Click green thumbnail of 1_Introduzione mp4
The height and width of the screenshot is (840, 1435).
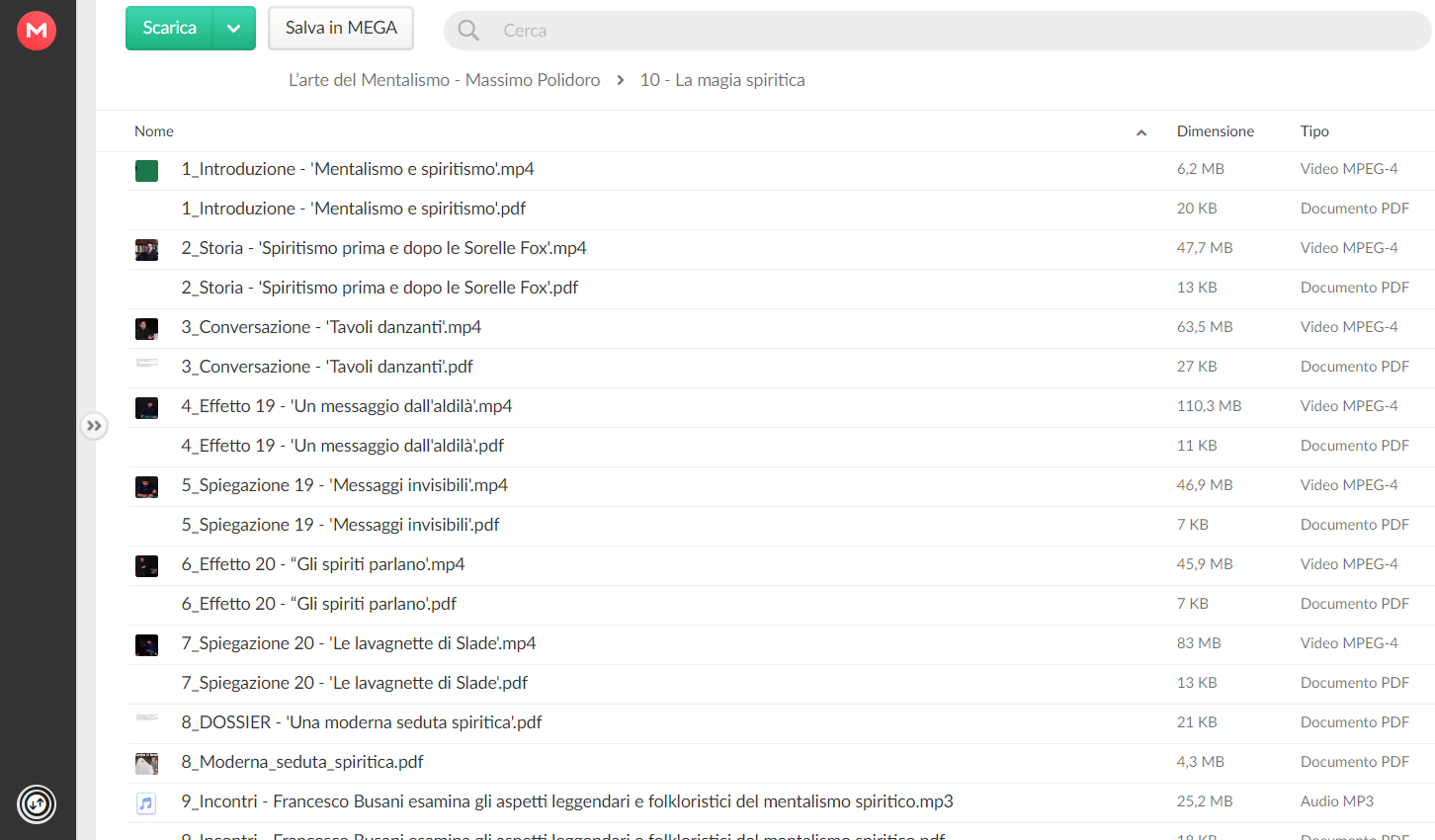146,171
